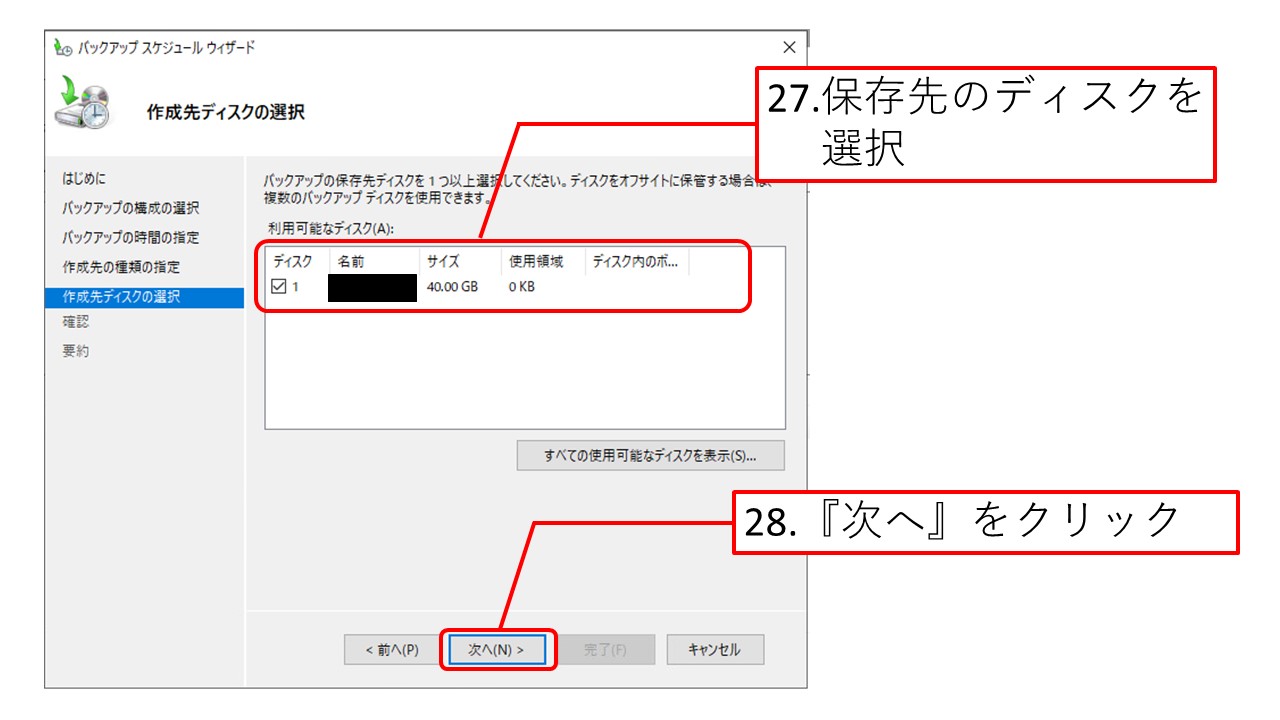Click the ディスク column header

coord(293,262)
